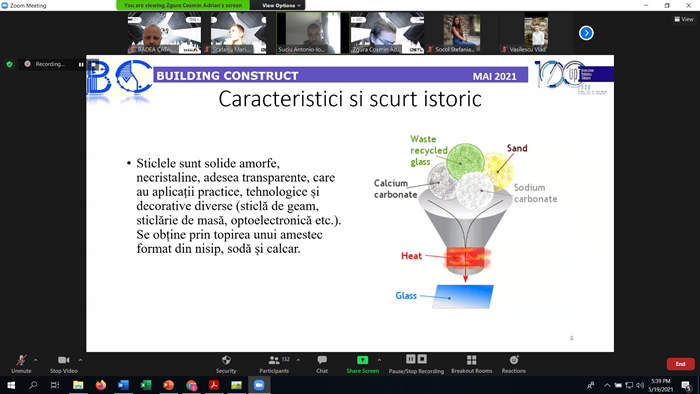Show next participants with blue arrow
The image size is (700, 394).
[x=586, y=33]
